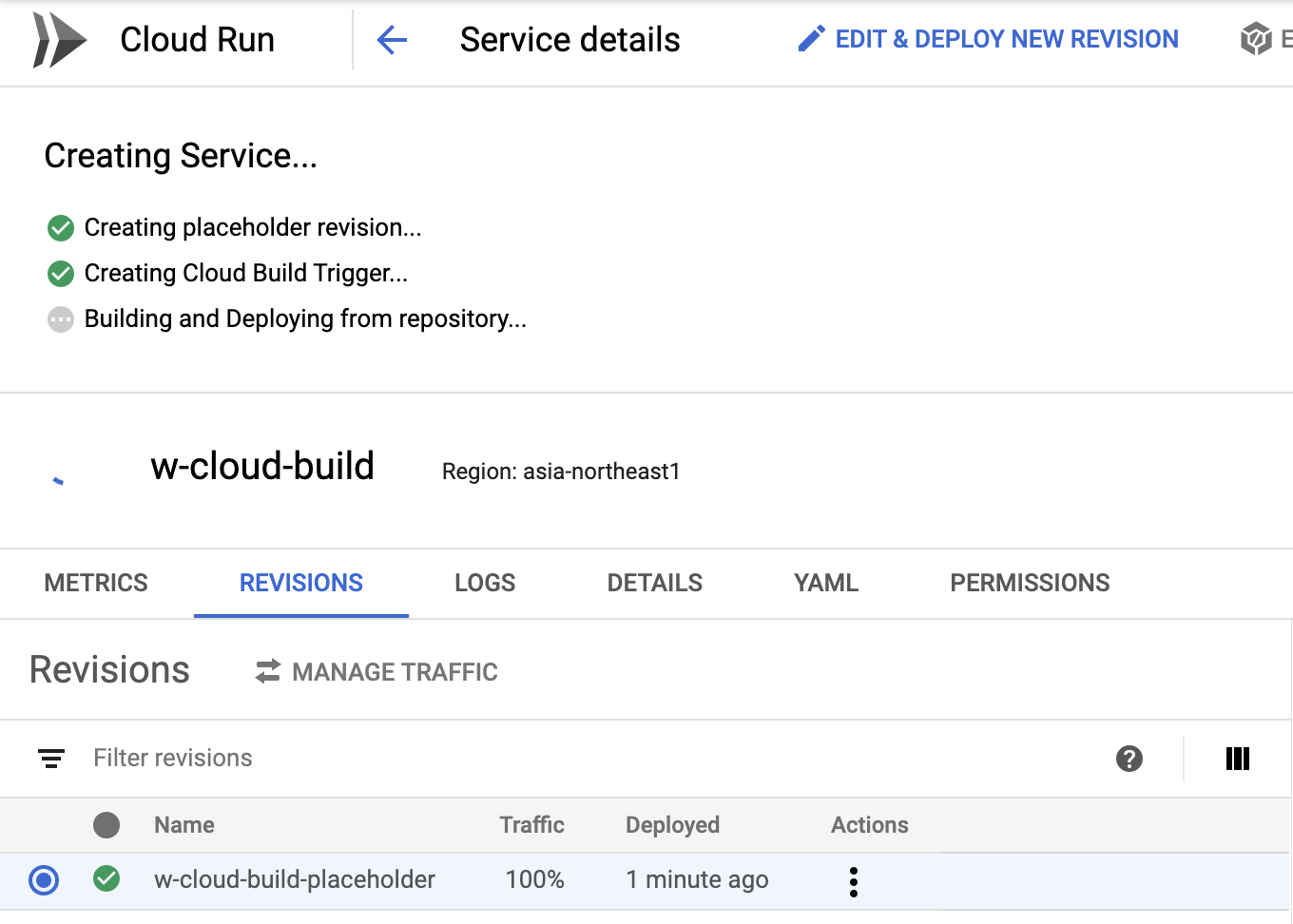Open the three-dot actions menu for placeholder
This screenshot has width=1293, height=924.
click(854, 882)
